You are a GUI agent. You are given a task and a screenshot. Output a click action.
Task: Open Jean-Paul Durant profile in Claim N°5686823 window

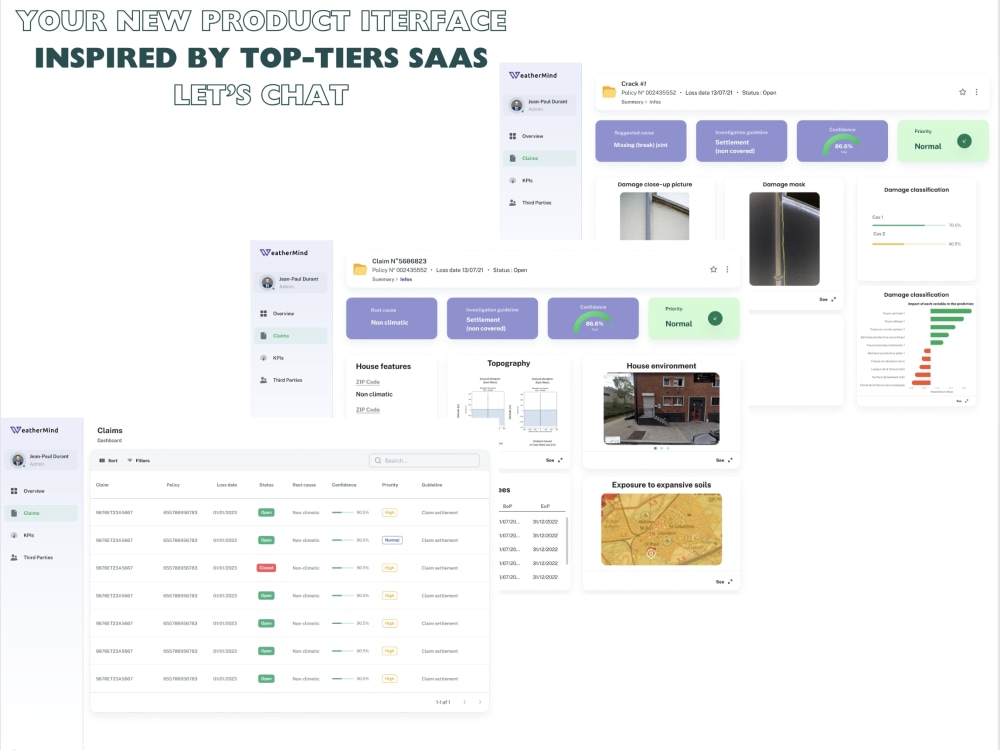(x=290, y=283)
